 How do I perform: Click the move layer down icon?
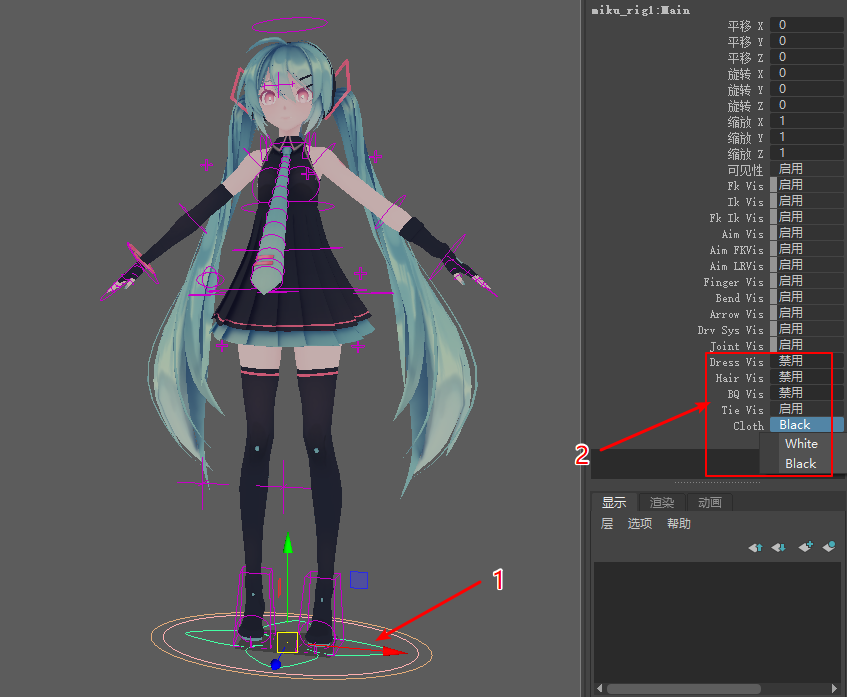click(x=779, y=547)
